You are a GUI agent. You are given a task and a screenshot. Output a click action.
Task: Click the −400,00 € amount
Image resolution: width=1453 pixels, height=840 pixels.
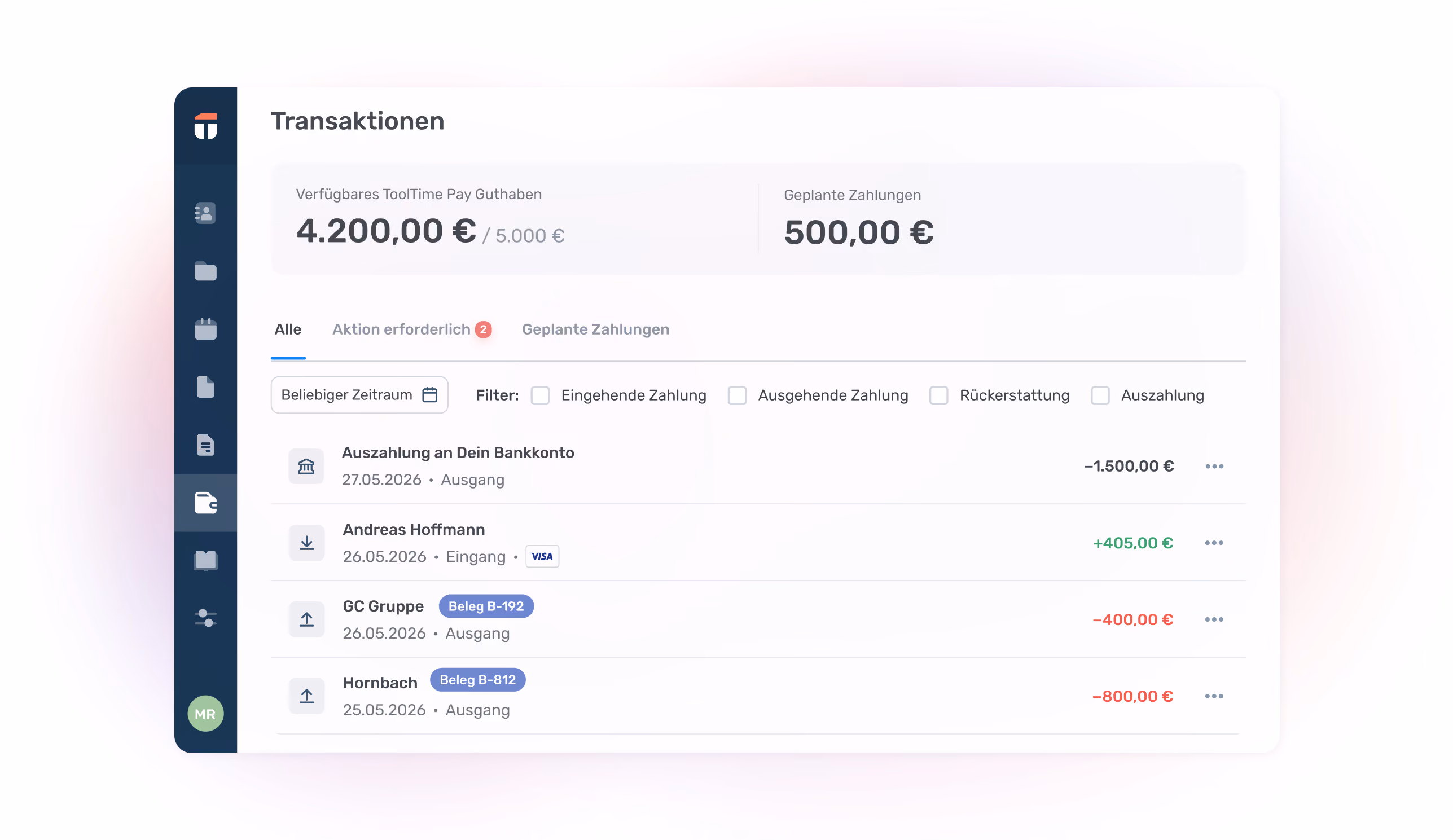pyautogui.click(x=1133, y=619)
